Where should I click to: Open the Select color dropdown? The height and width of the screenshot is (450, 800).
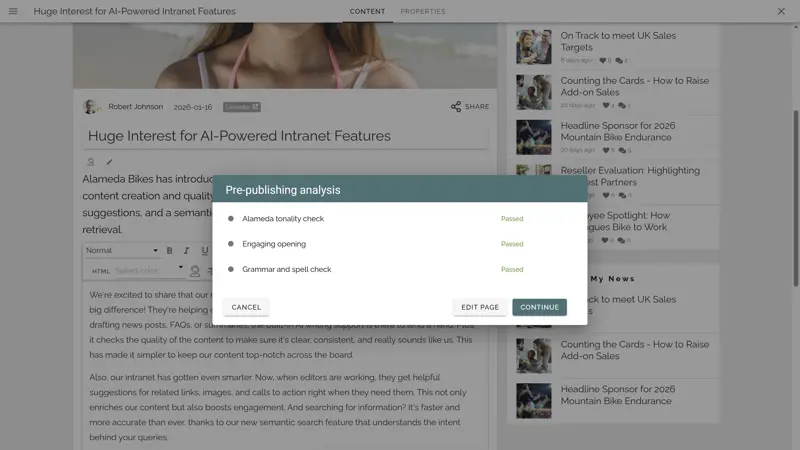149,270
